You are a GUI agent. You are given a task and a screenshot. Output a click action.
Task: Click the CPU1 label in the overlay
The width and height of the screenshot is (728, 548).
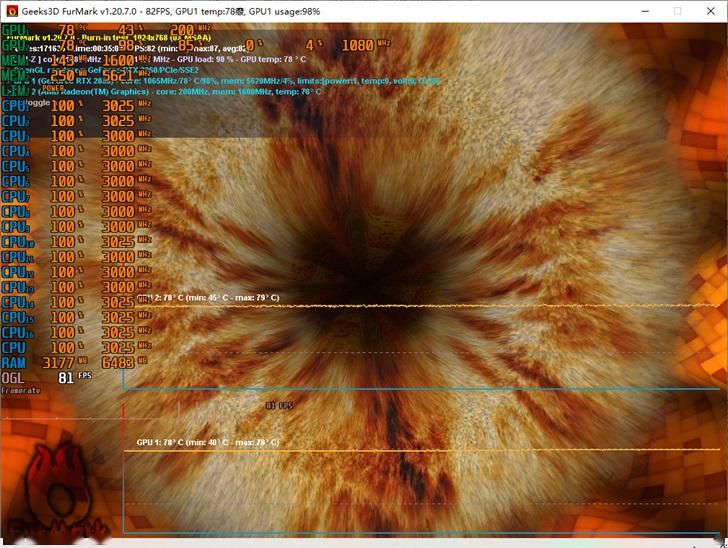[15, 106]
